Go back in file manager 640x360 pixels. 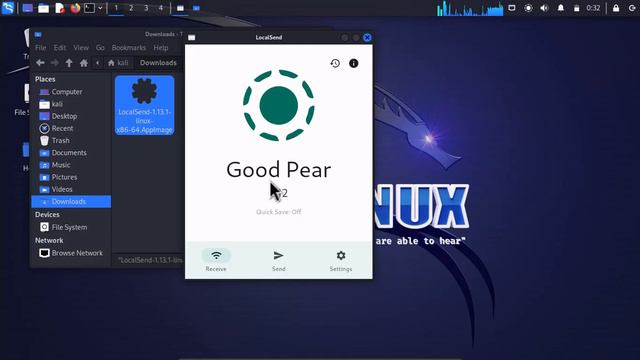point(40,63)
